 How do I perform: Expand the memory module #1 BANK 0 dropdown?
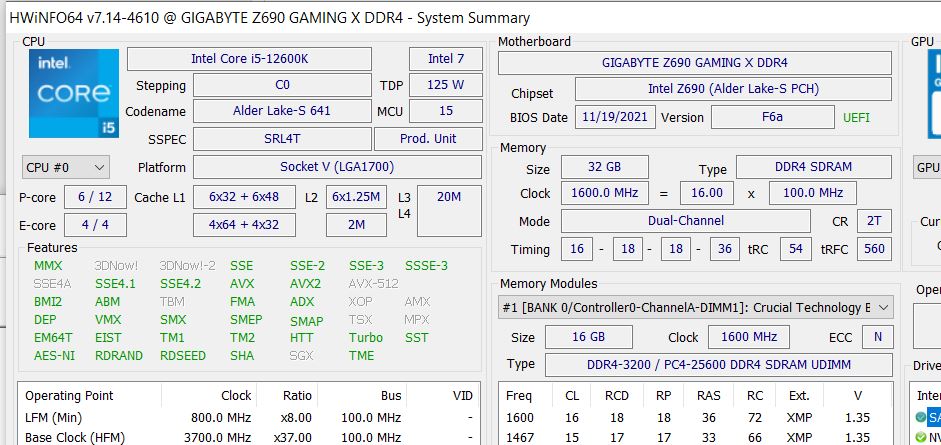[696, 308]
